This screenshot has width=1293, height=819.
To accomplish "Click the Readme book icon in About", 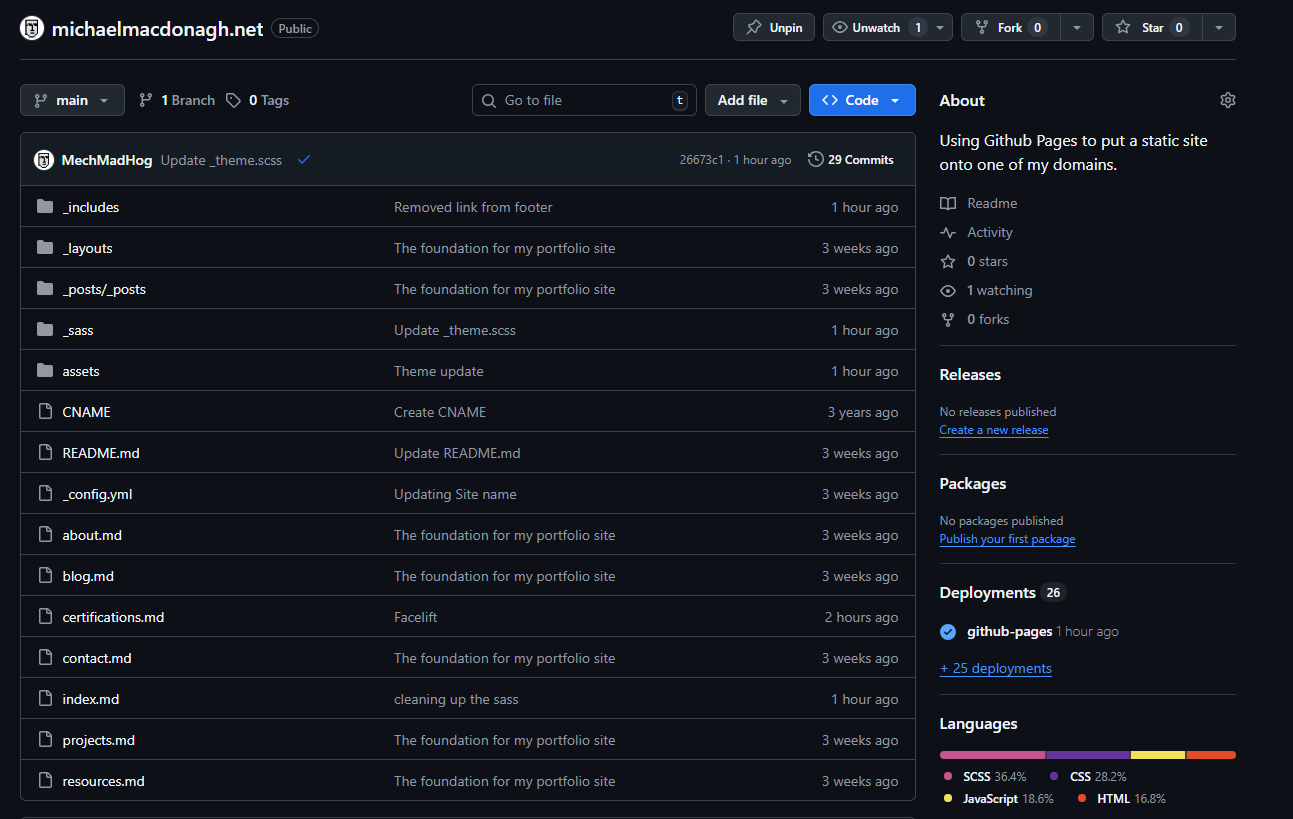I will [948, 203].
